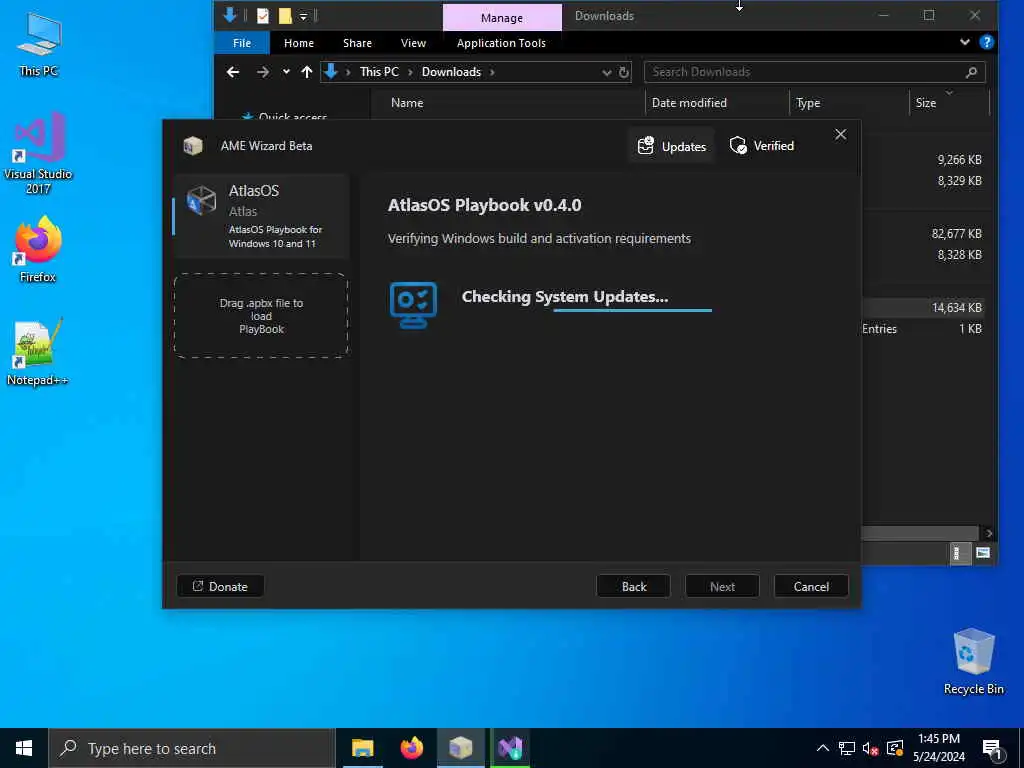Click the Search Downloads field
Screen dimensions: 1024x768
click(814, 72)
